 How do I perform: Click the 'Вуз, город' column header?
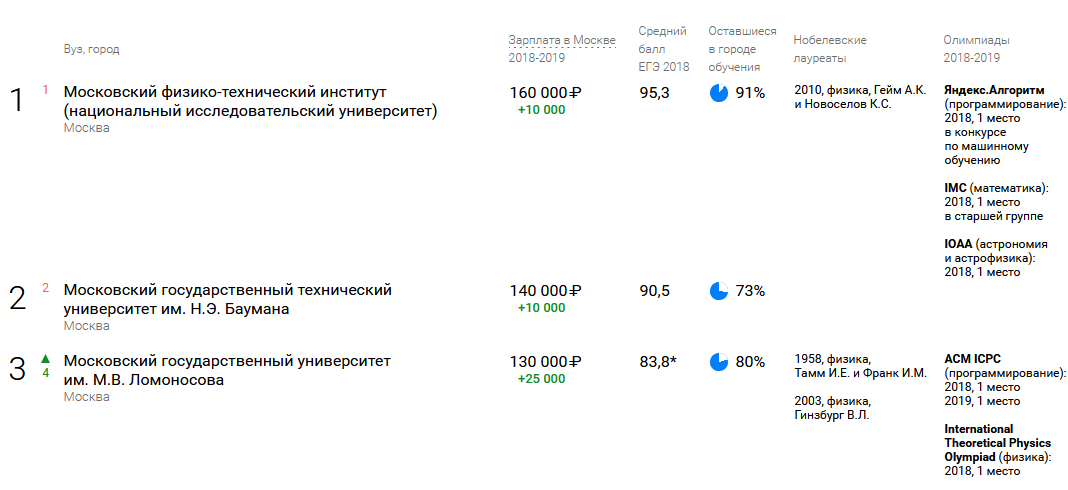click(x=91, y=49)
